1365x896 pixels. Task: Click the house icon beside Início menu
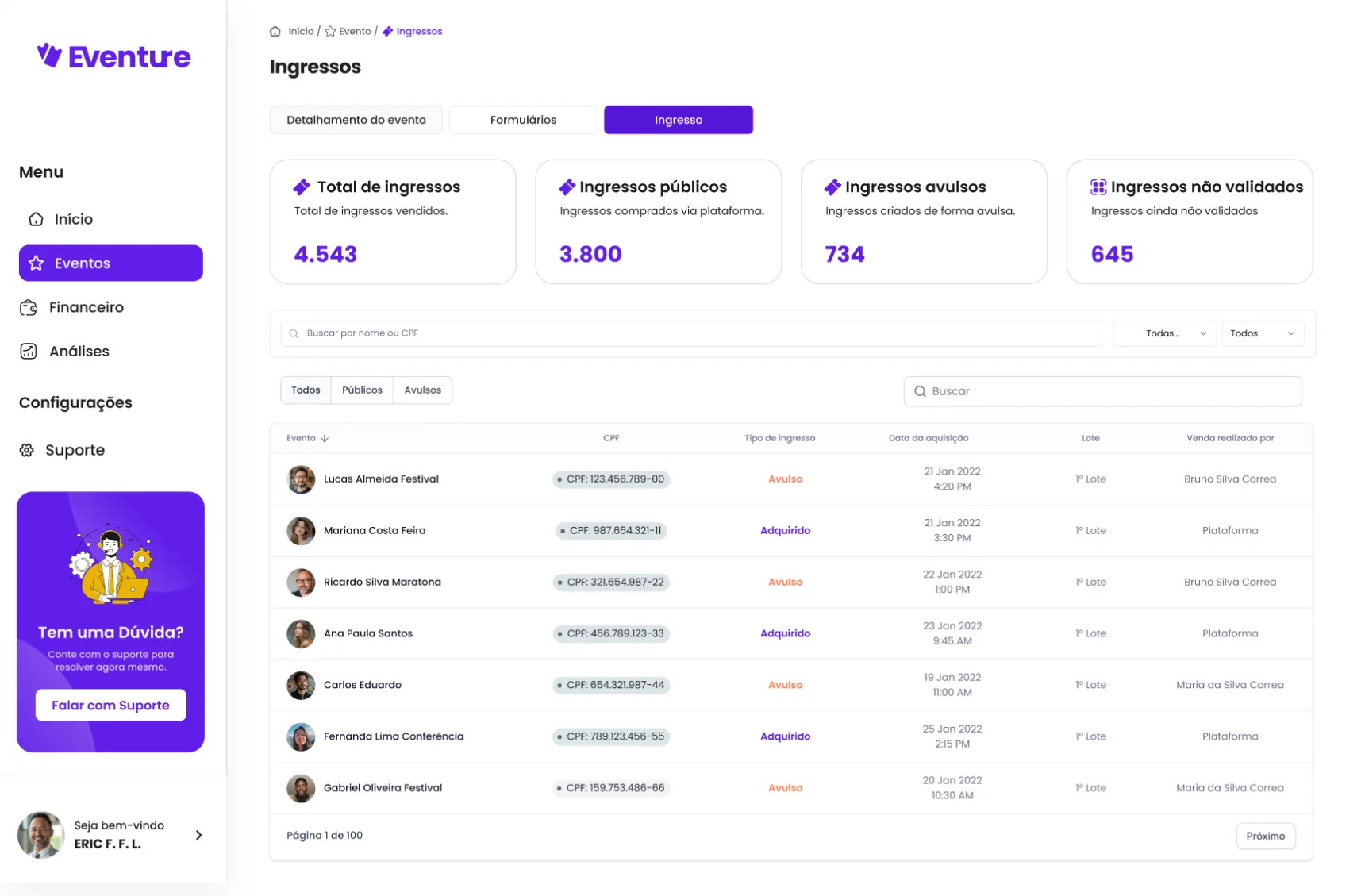pyautogui.click(x=36, y=220)
